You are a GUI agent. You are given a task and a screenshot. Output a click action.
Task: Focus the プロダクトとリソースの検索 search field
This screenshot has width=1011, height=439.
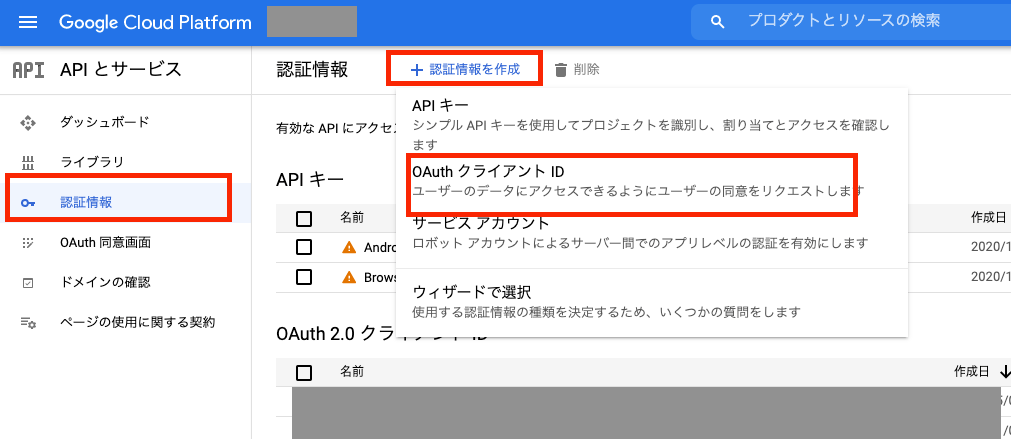click(850, 22)
